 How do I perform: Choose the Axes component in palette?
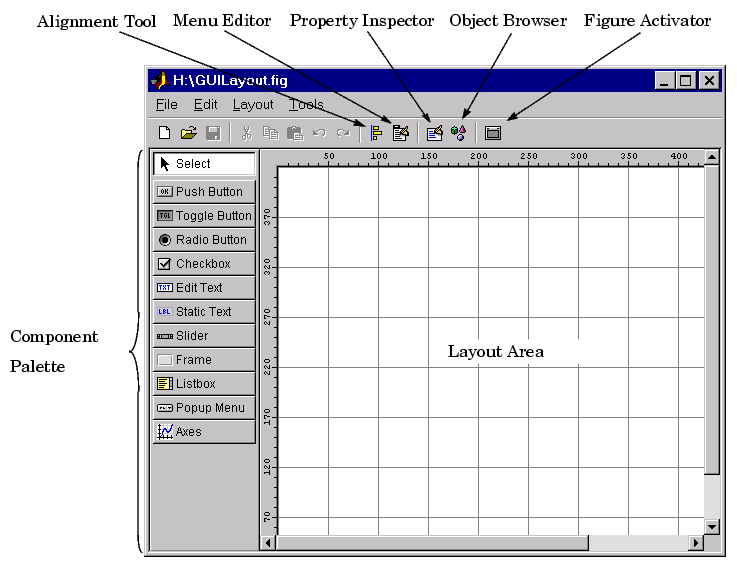(204, 431)
